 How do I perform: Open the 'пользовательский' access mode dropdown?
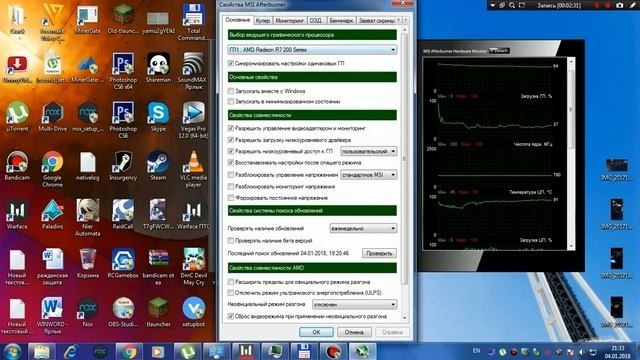pos(369,151)
